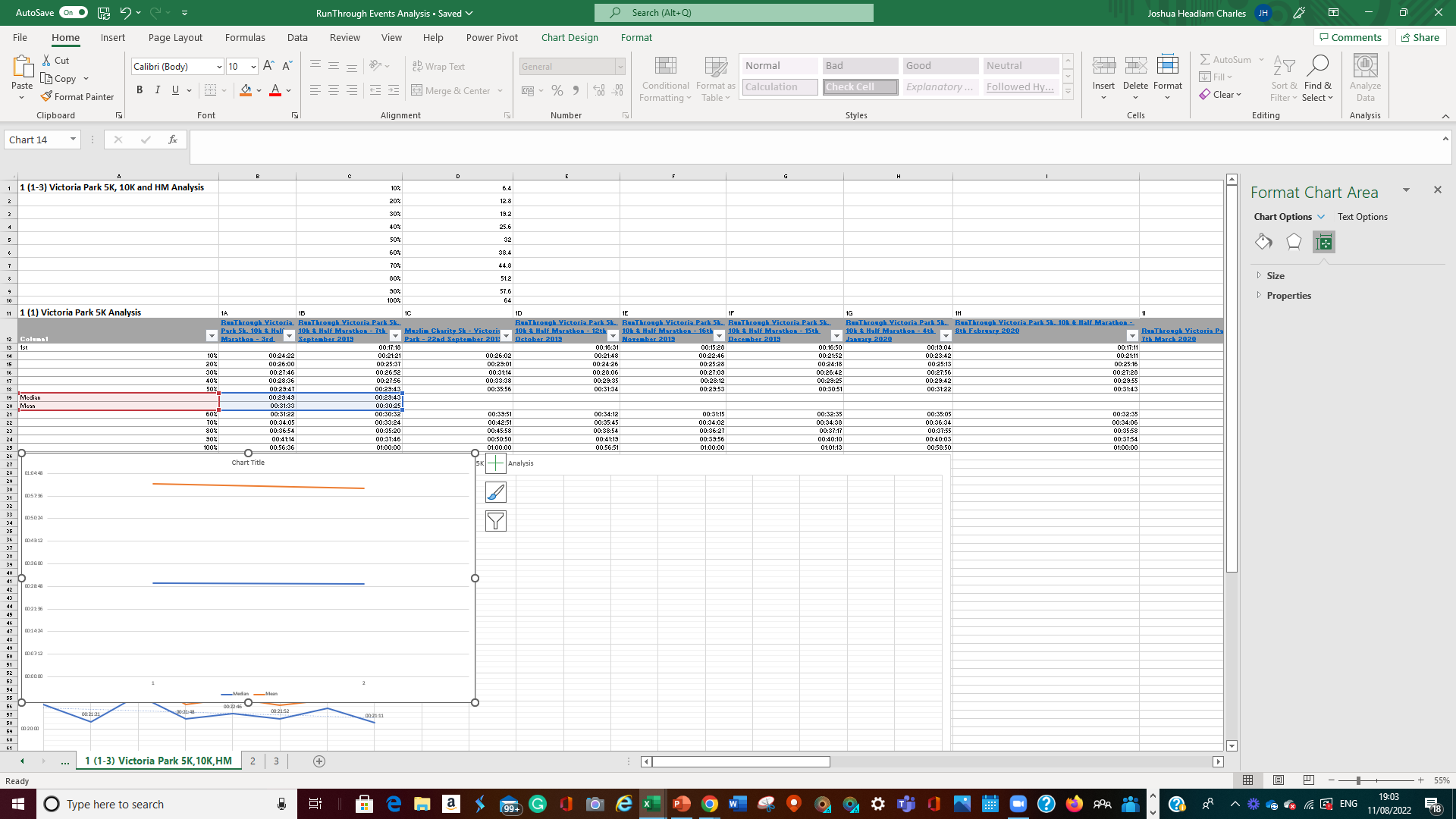Click the Search box in title bar

[733, 13]
